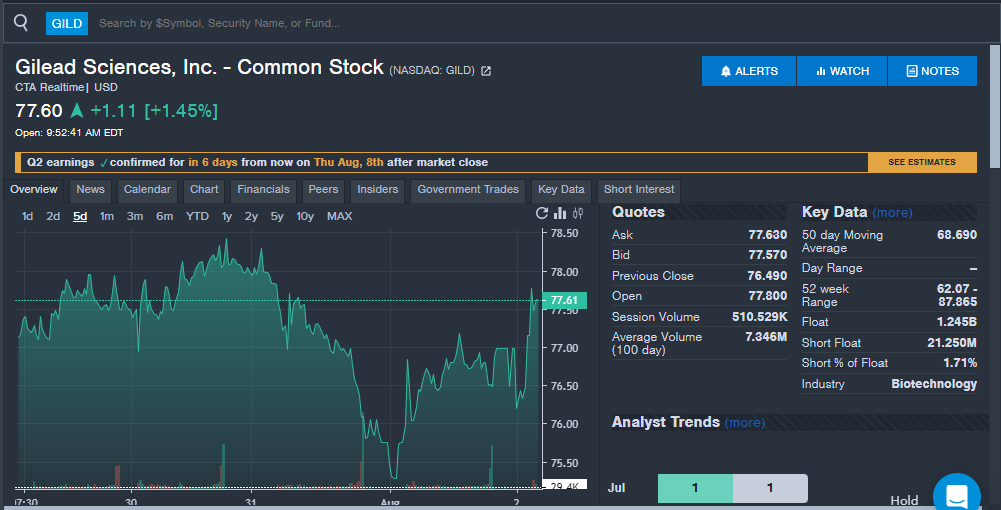The image size is (1001, 510).
Task: Open NOTES for this stock
Action: (932, 71)
